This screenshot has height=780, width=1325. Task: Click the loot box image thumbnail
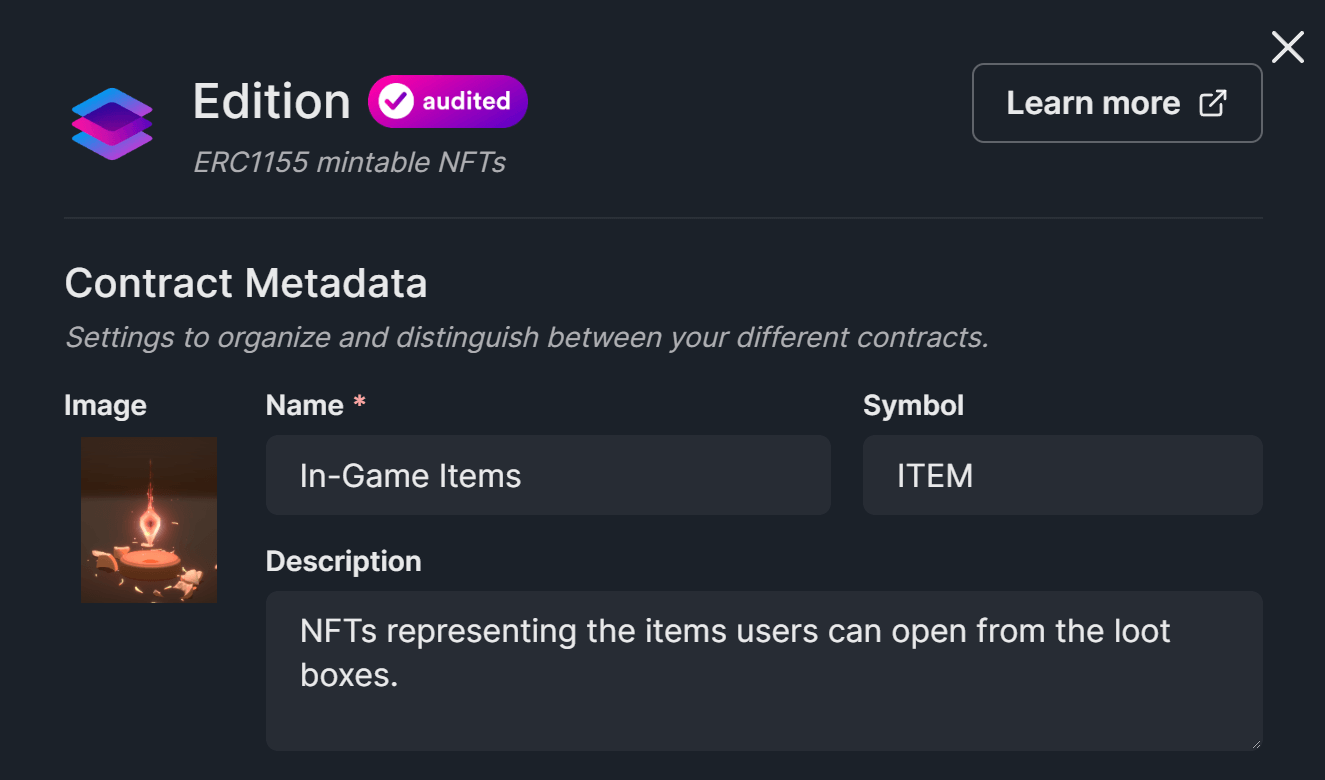pyautogui.click(x=149, y=519)
